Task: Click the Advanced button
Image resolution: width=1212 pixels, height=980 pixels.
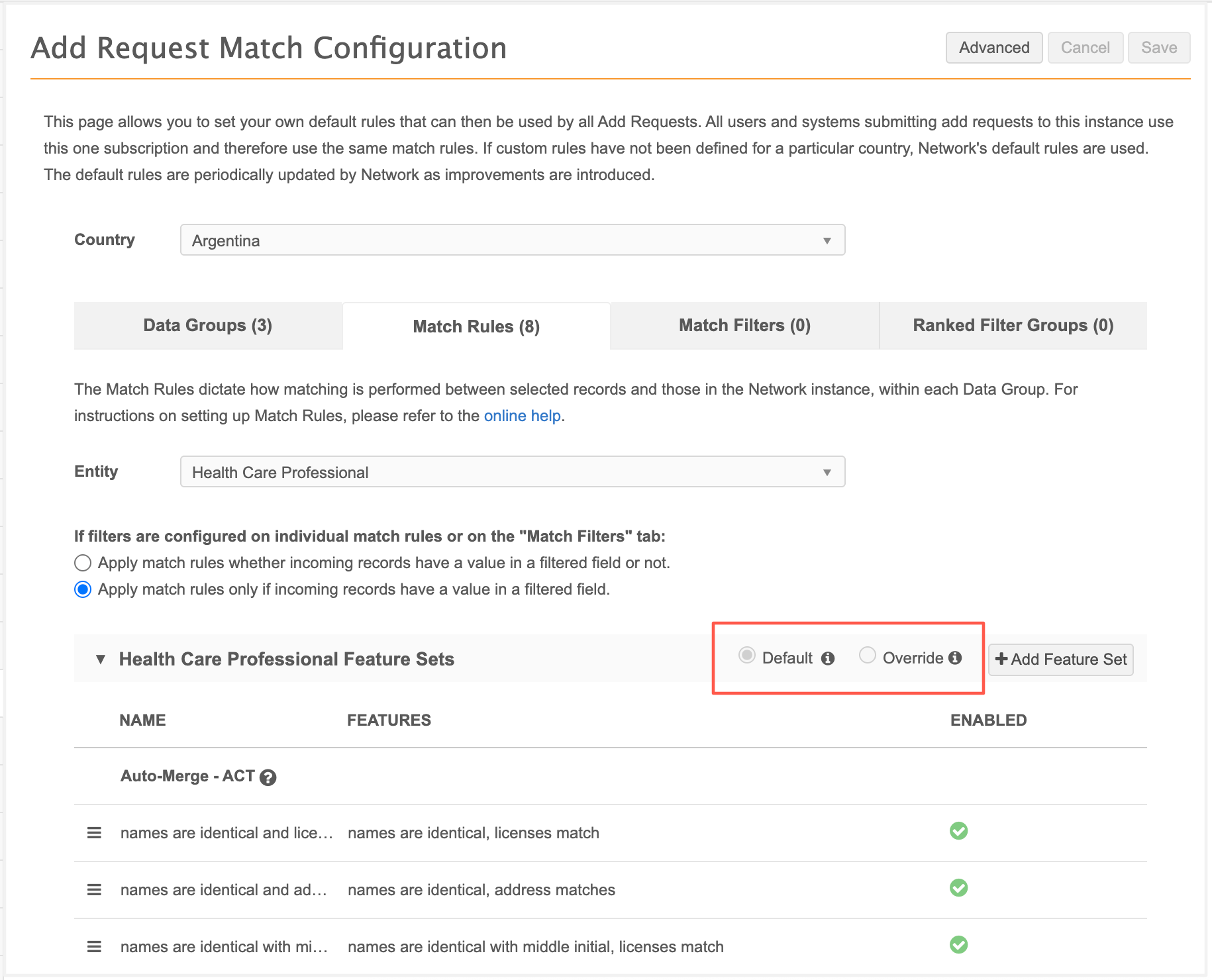Action: [993, 48]
